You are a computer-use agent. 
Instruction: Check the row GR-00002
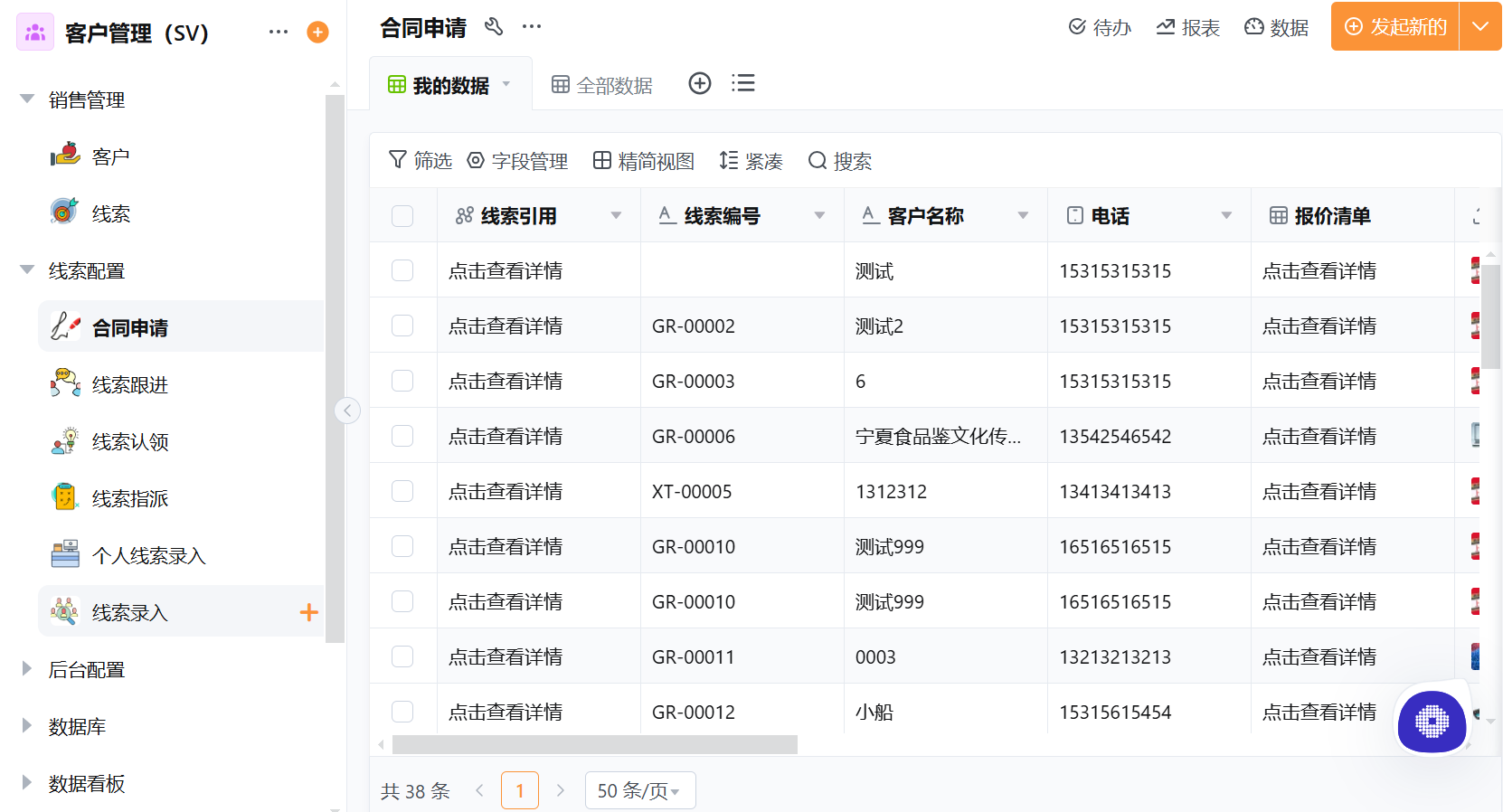click(x=402, y=326)
